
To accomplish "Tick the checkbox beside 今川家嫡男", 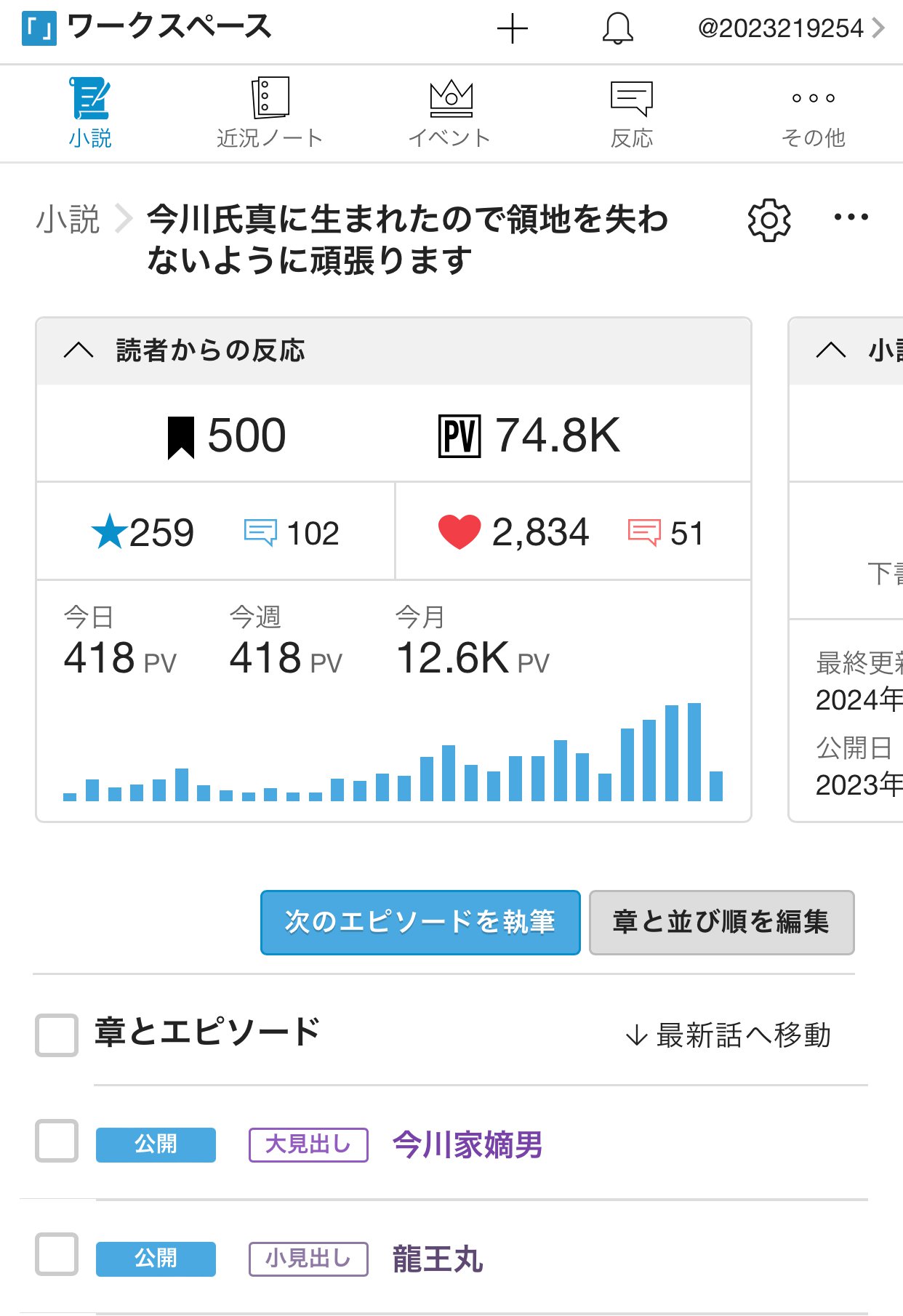I will (57, 1141).
